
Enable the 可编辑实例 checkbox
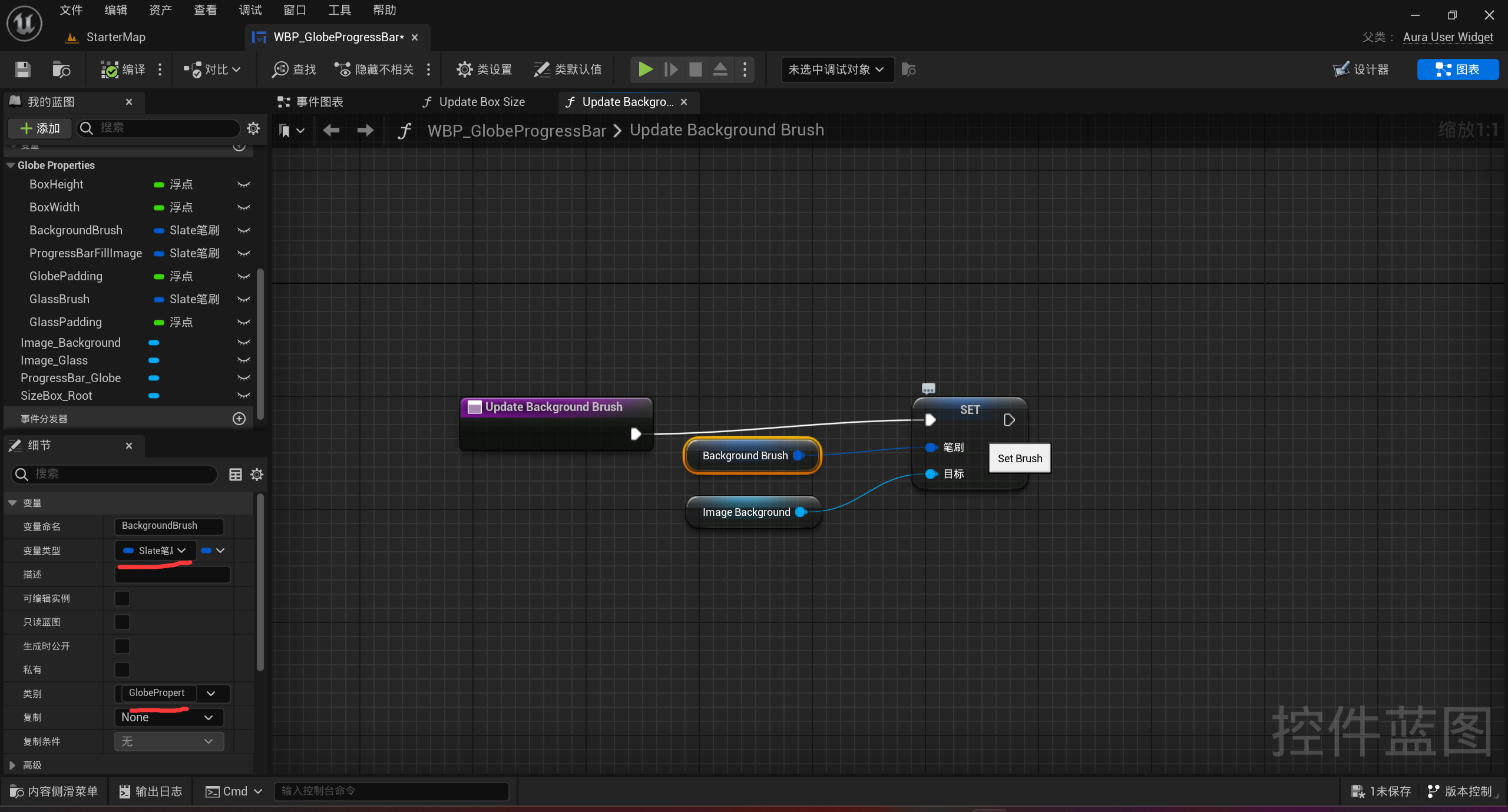click(x=122, y=598)
